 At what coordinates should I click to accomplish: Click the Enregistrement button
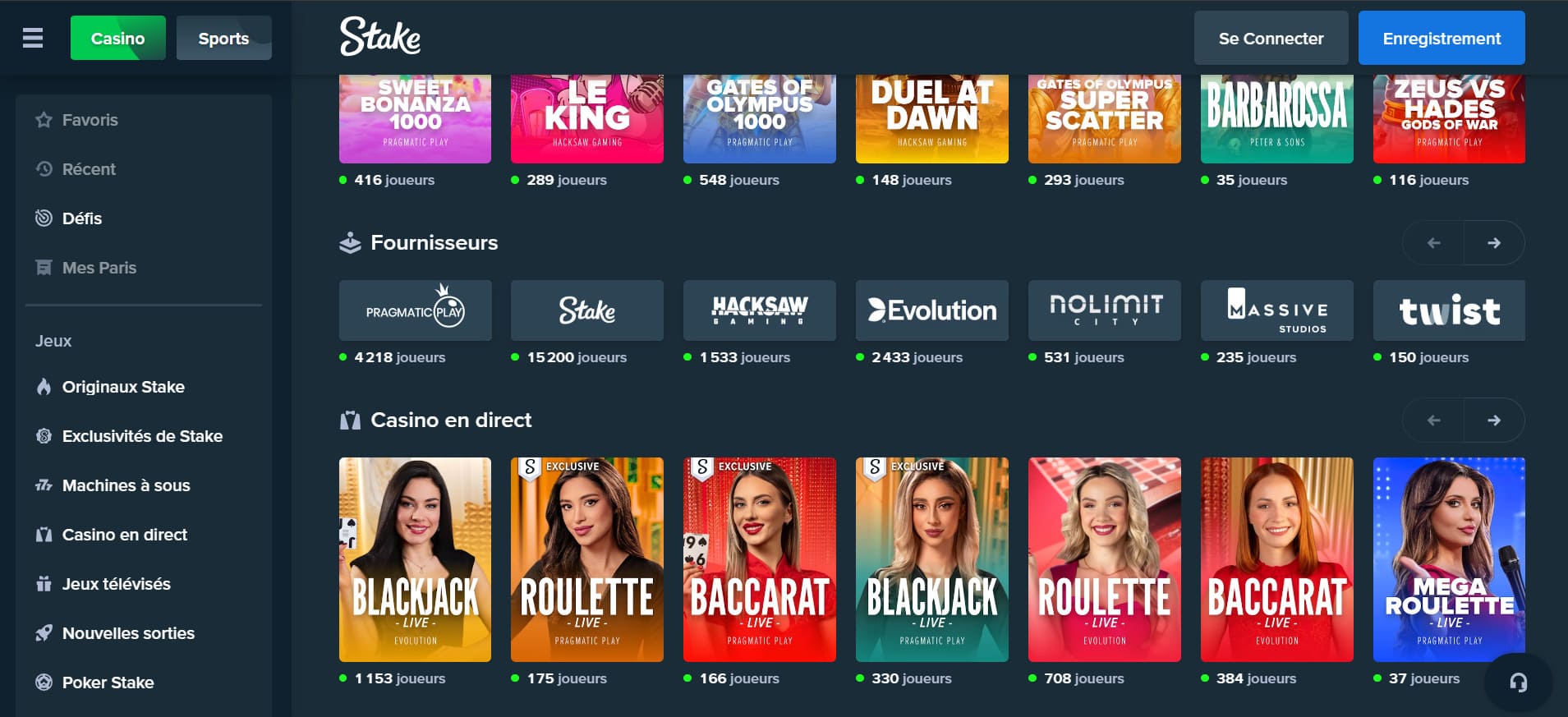coord(1442,38)
